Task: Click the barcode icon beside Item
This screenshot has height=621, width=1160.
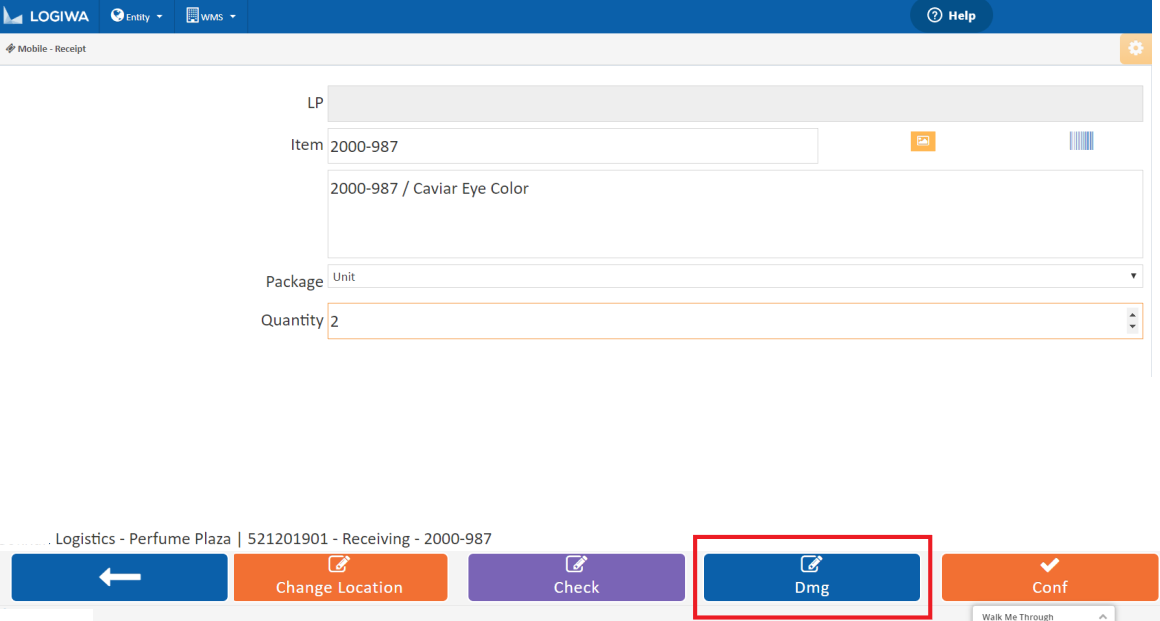Action: click(1081, 141)
